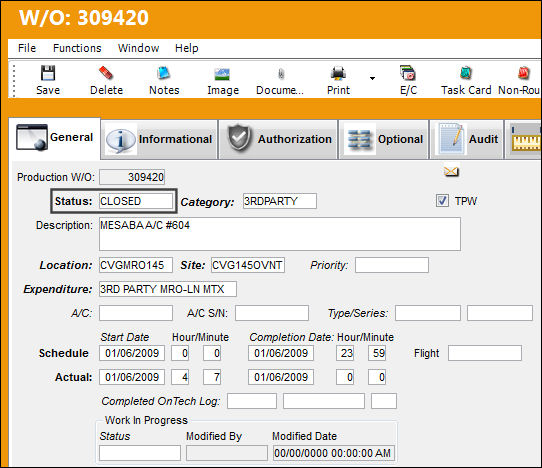Screen dimensions: 542x468
Task: Expand the Print dropdown arrow
Action: point(372,78)
